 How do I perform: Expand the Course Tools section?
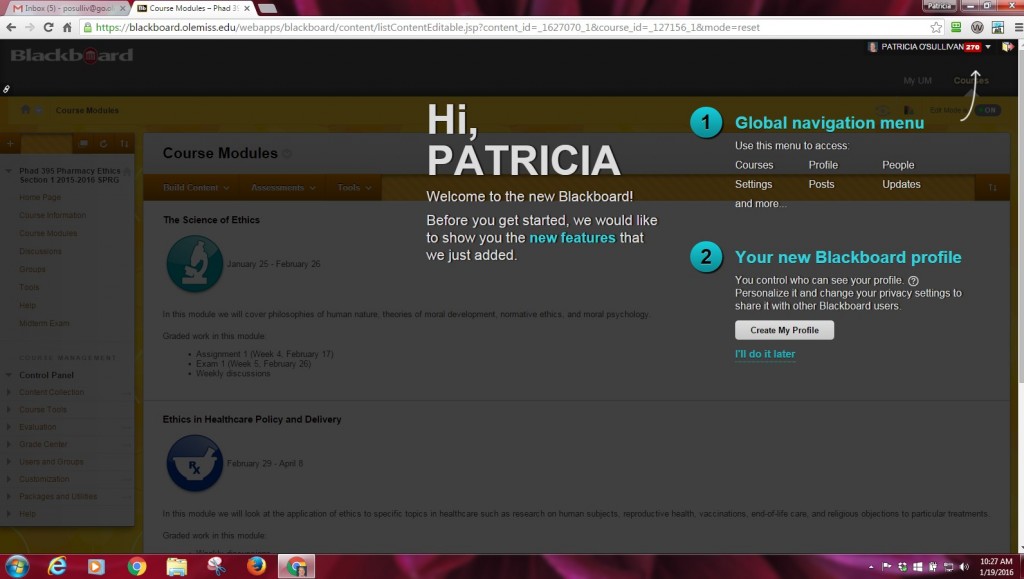click(8, 409)
